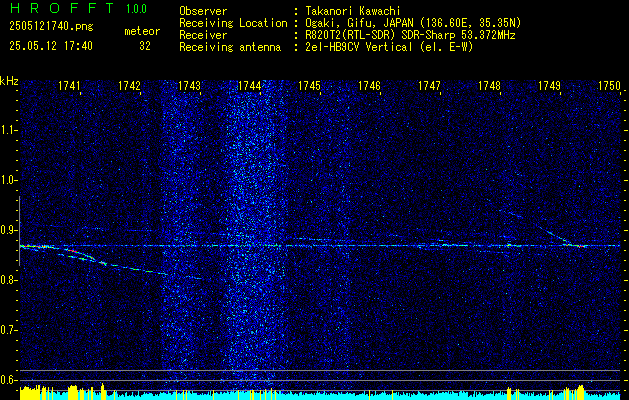The image size is (629, 400).
Task: Click the 1.1 kHz frequency label
Action: 8,130
